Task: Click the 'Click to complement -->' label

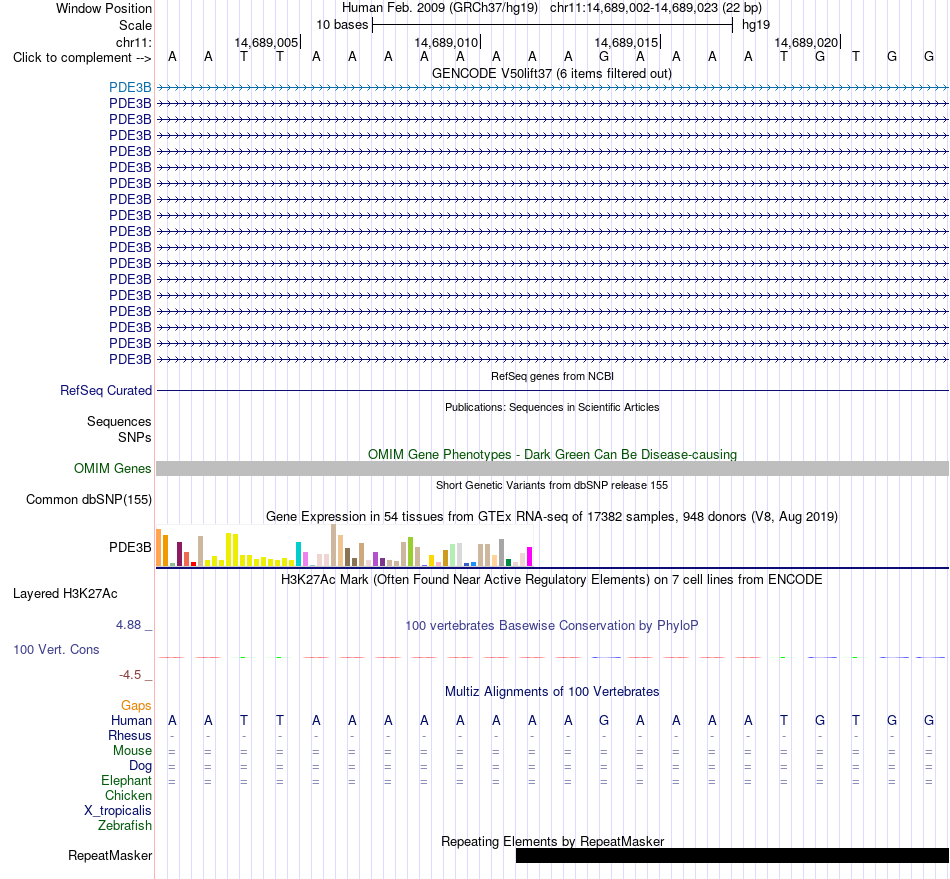Action: tap(82, 58)
